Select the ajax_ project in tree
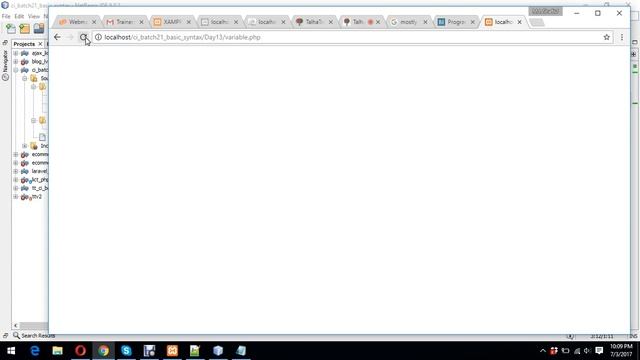Screen dimensions: 640x360 click(40, 53)
